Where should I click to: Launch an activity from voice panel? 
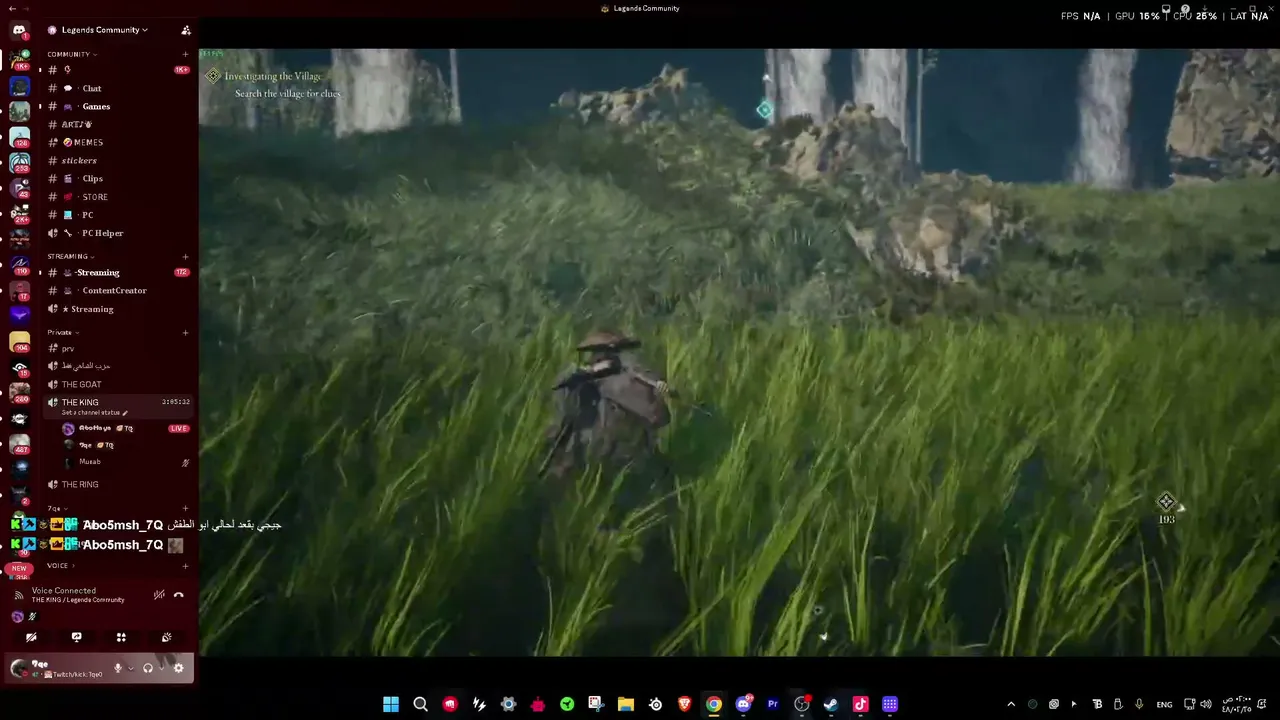(x=121, y=637)
